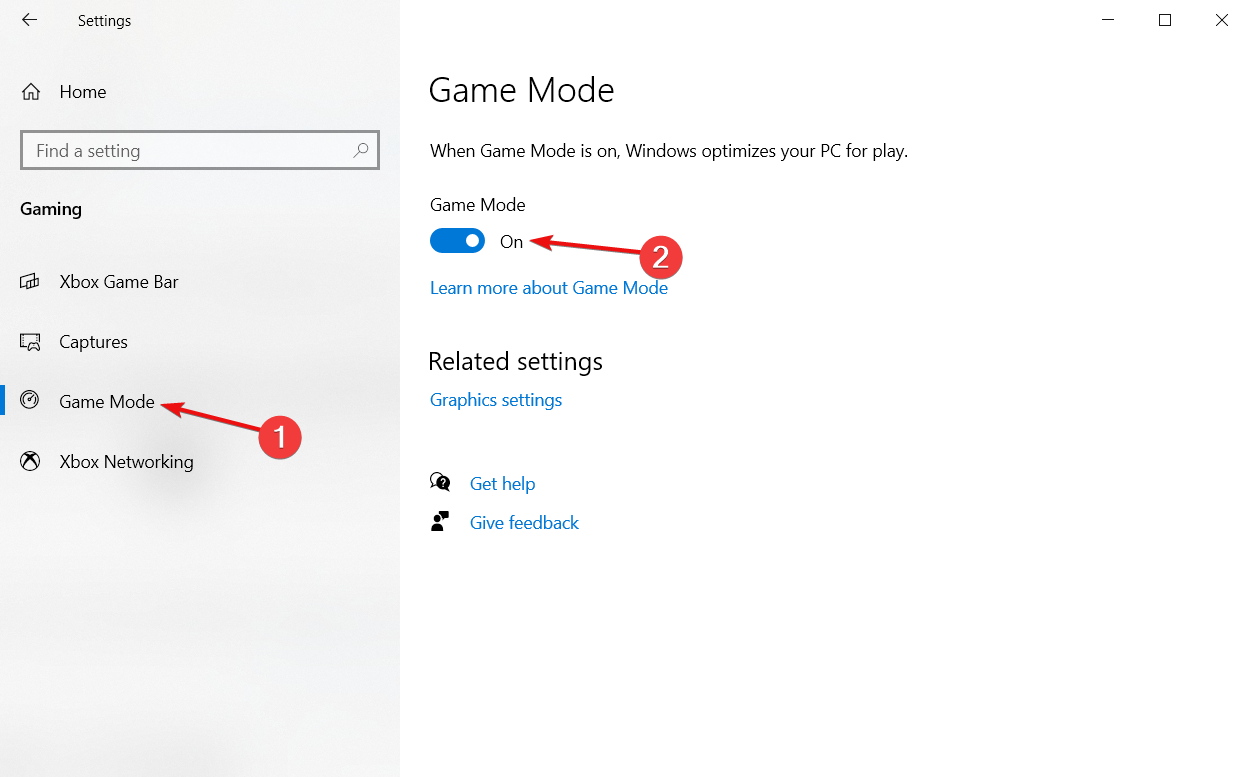
Task: Turn off the Game Mode toggle
Action: 457,241
